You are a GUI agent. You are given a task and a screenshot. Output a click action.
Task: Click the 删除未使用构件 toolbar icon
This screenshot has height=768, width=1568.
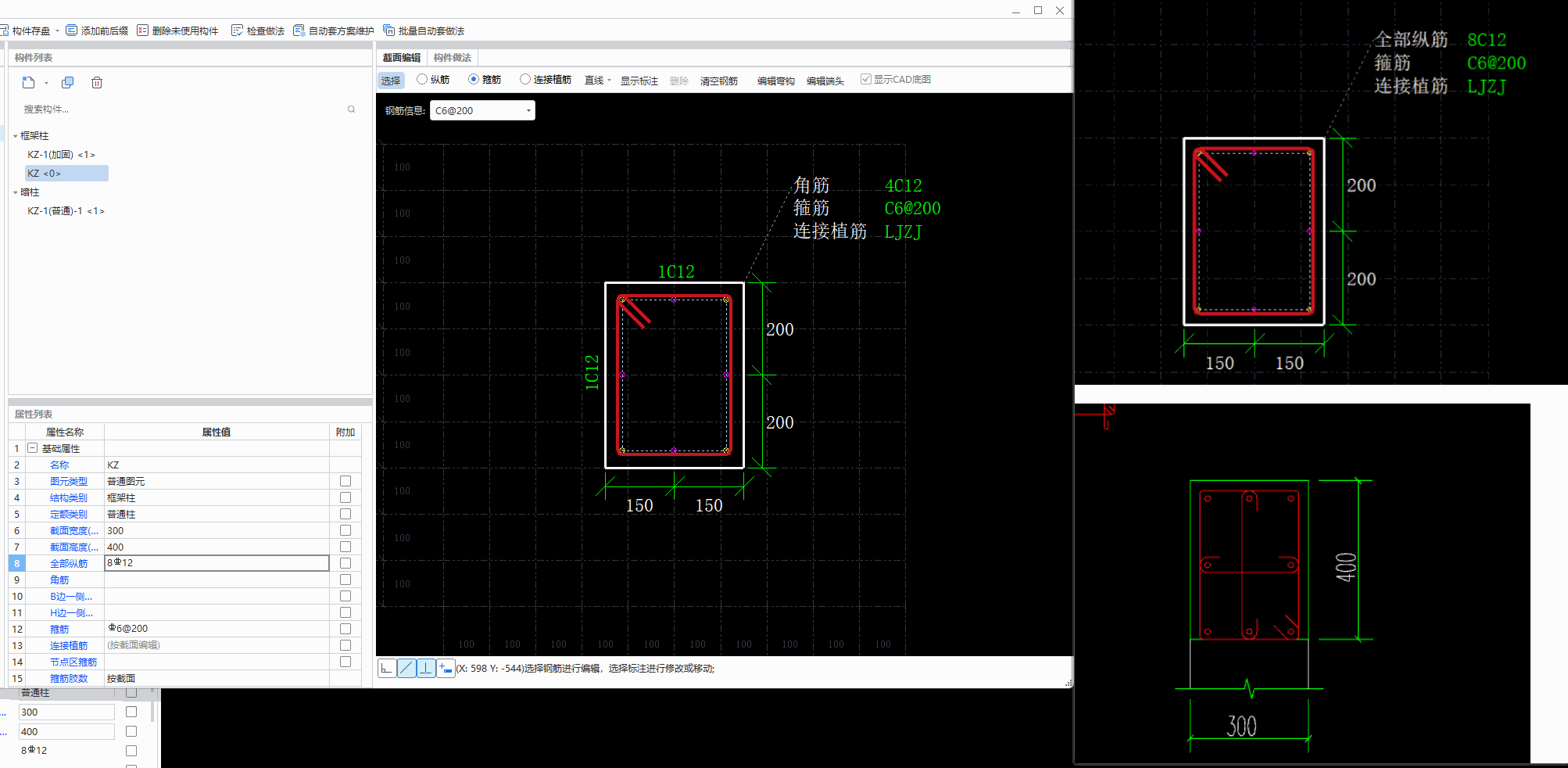pos(142,31)
